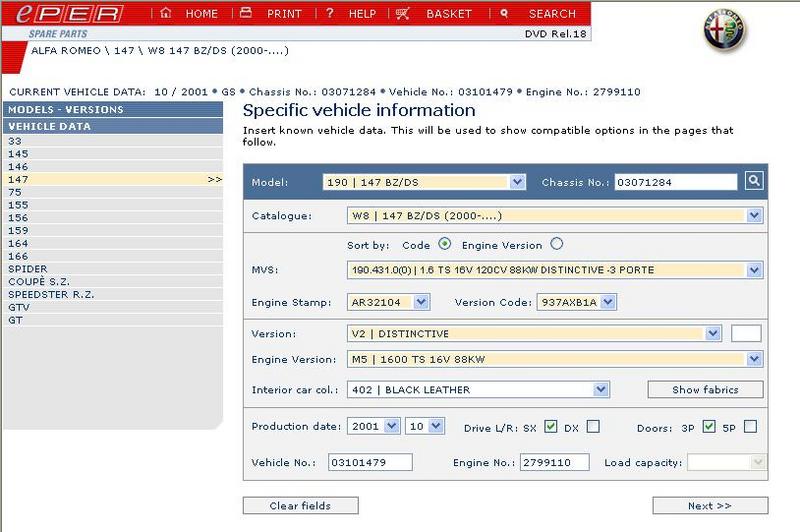Select model 156 in the list
800x532 pixels.
tap(113, 218)
